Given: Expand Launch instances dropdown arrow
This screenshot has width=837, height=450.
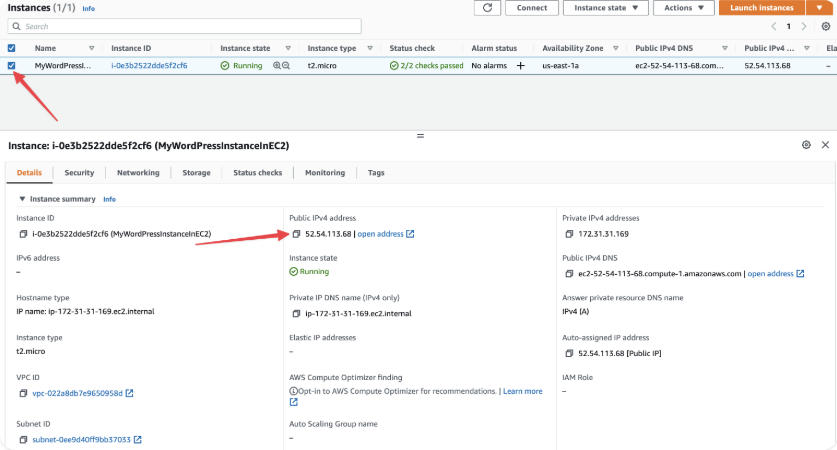Looking at the screenshot, I should coord(819,8).
